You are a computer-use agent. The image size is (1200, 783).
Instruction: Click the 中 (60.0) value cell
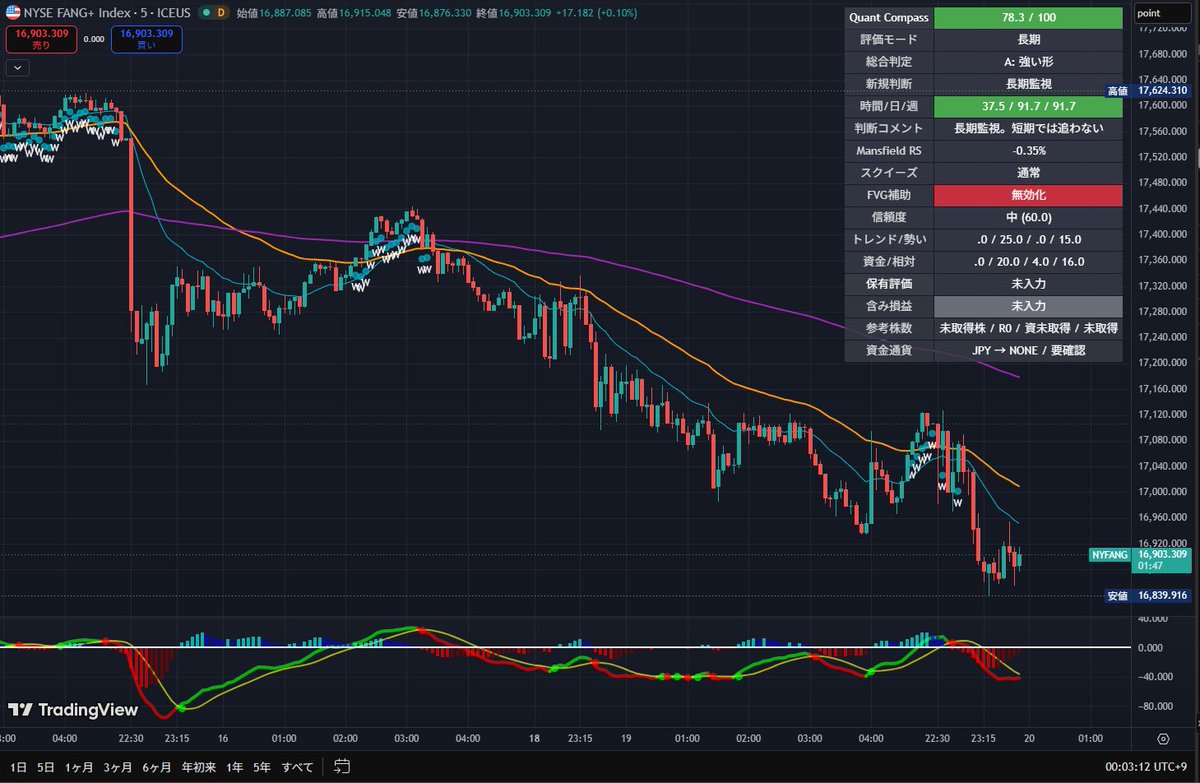coord(1028,217)
